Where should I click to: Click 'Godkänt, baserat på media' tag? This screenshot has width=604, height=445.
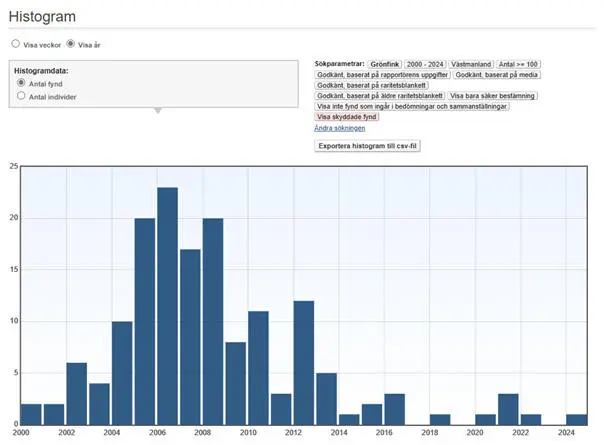click(495, 74)
